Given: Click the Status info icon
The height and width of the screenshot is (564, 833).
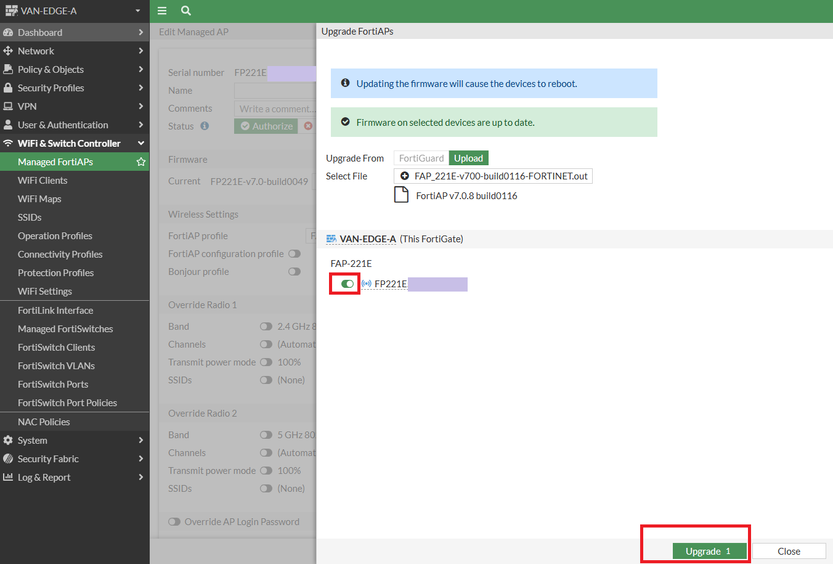Looking at the screenshot, I should point(205,126).
